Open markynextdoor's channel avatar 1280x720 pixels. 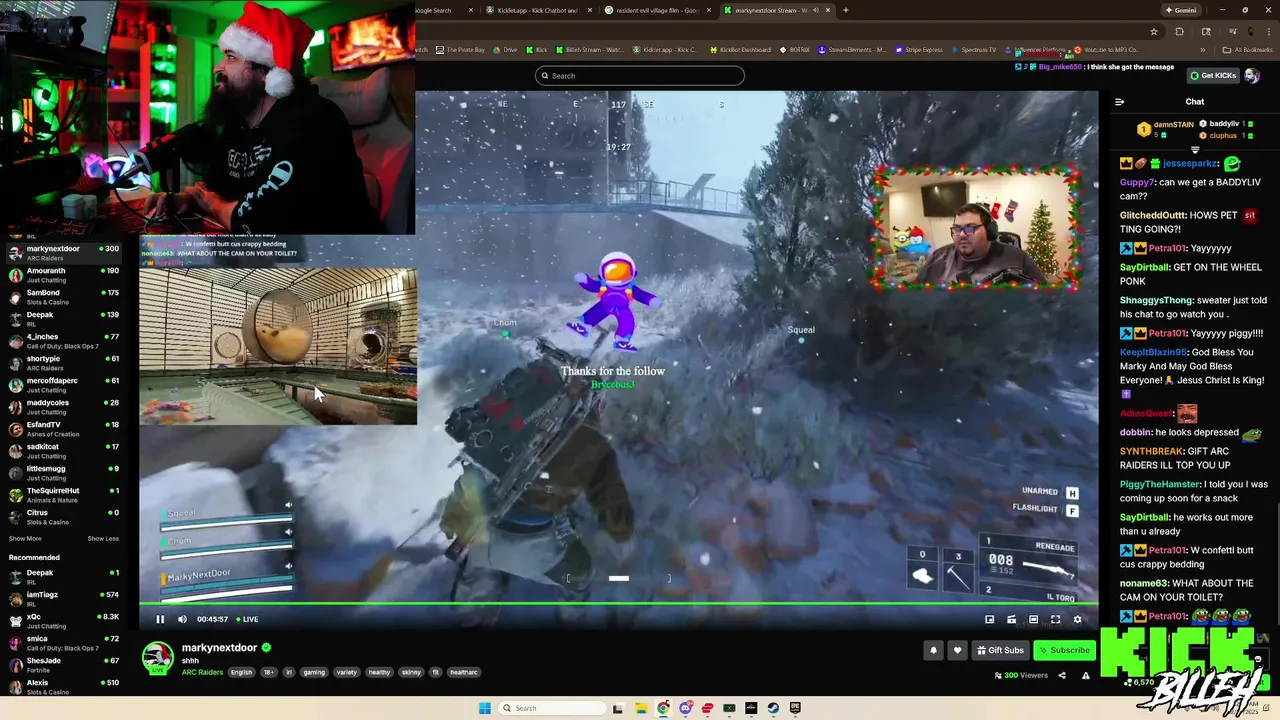(157, 657)
